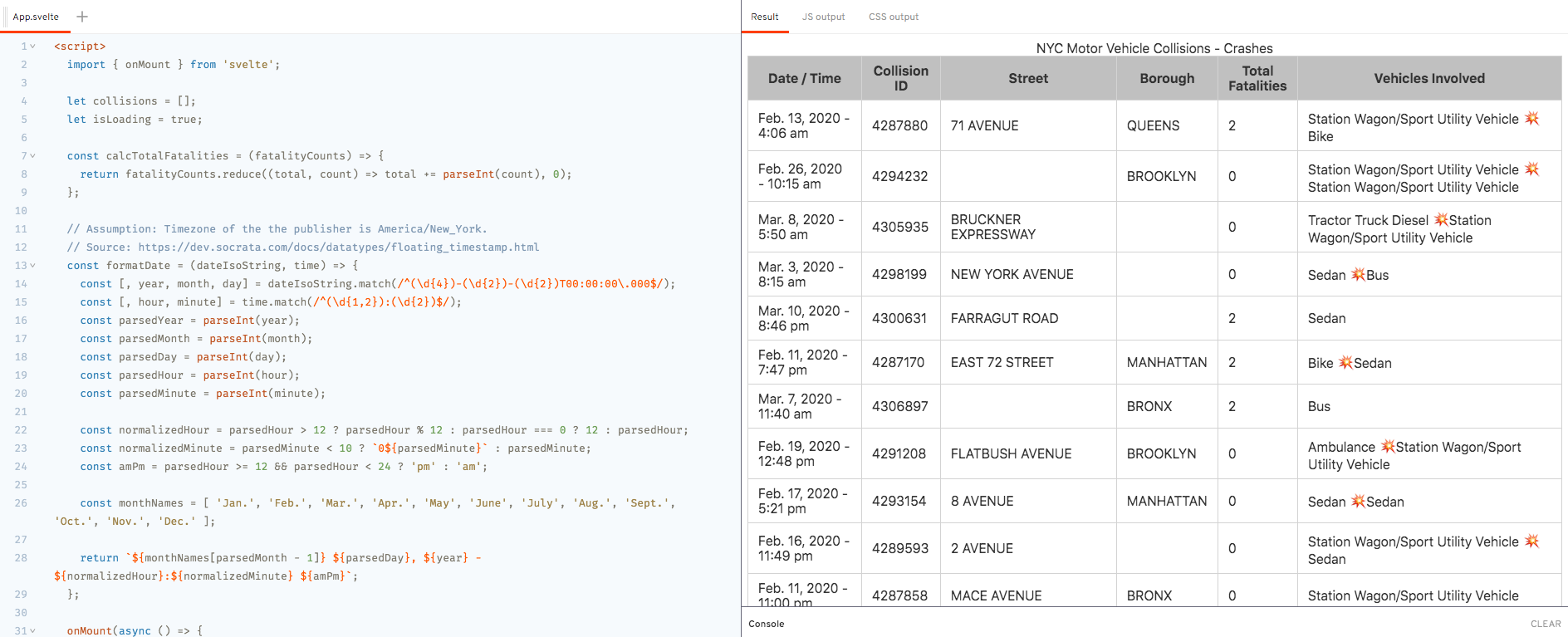Click the EAST 72 STREET cell
The width and height of the screenshot is (1568, 637).
(1028, 362)
